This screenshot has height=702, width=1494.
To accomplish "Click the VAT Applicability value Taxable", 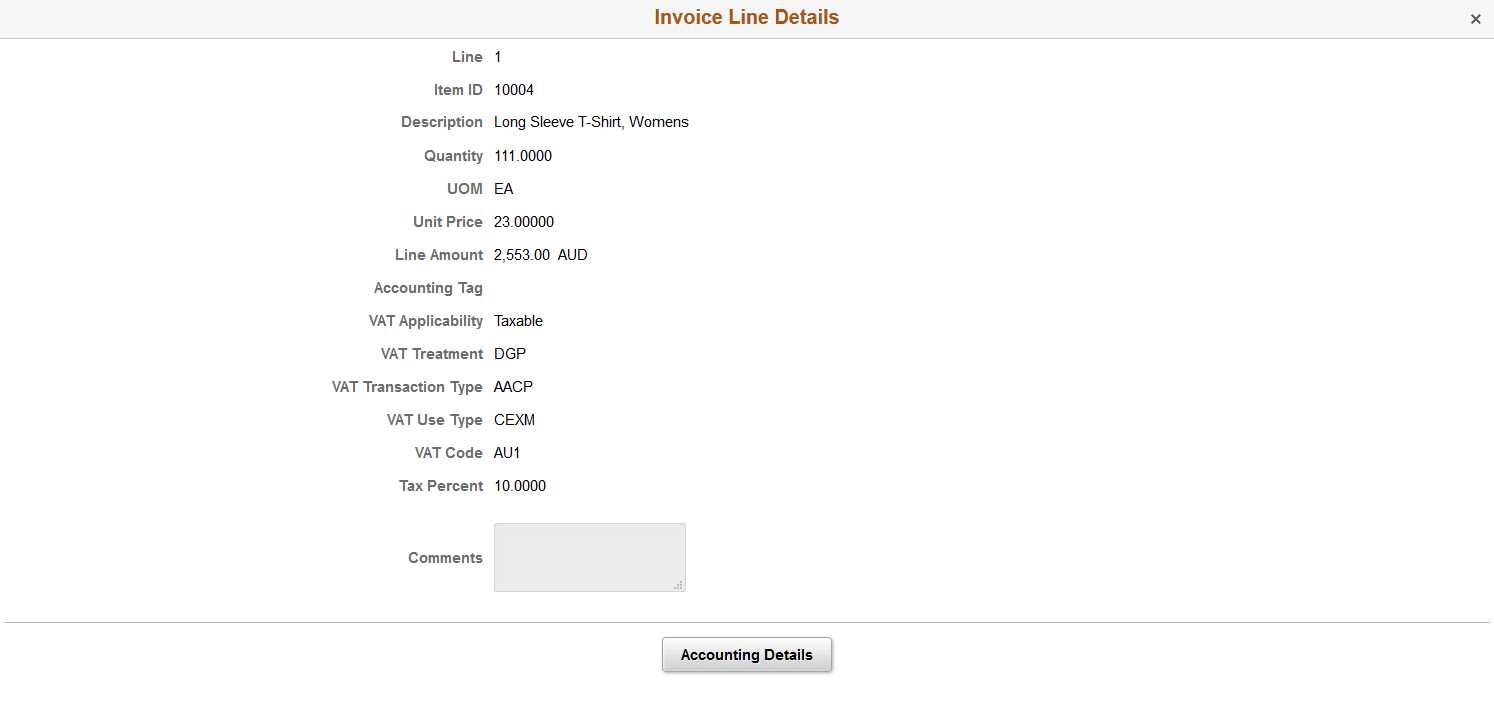I will click(518, 320).
